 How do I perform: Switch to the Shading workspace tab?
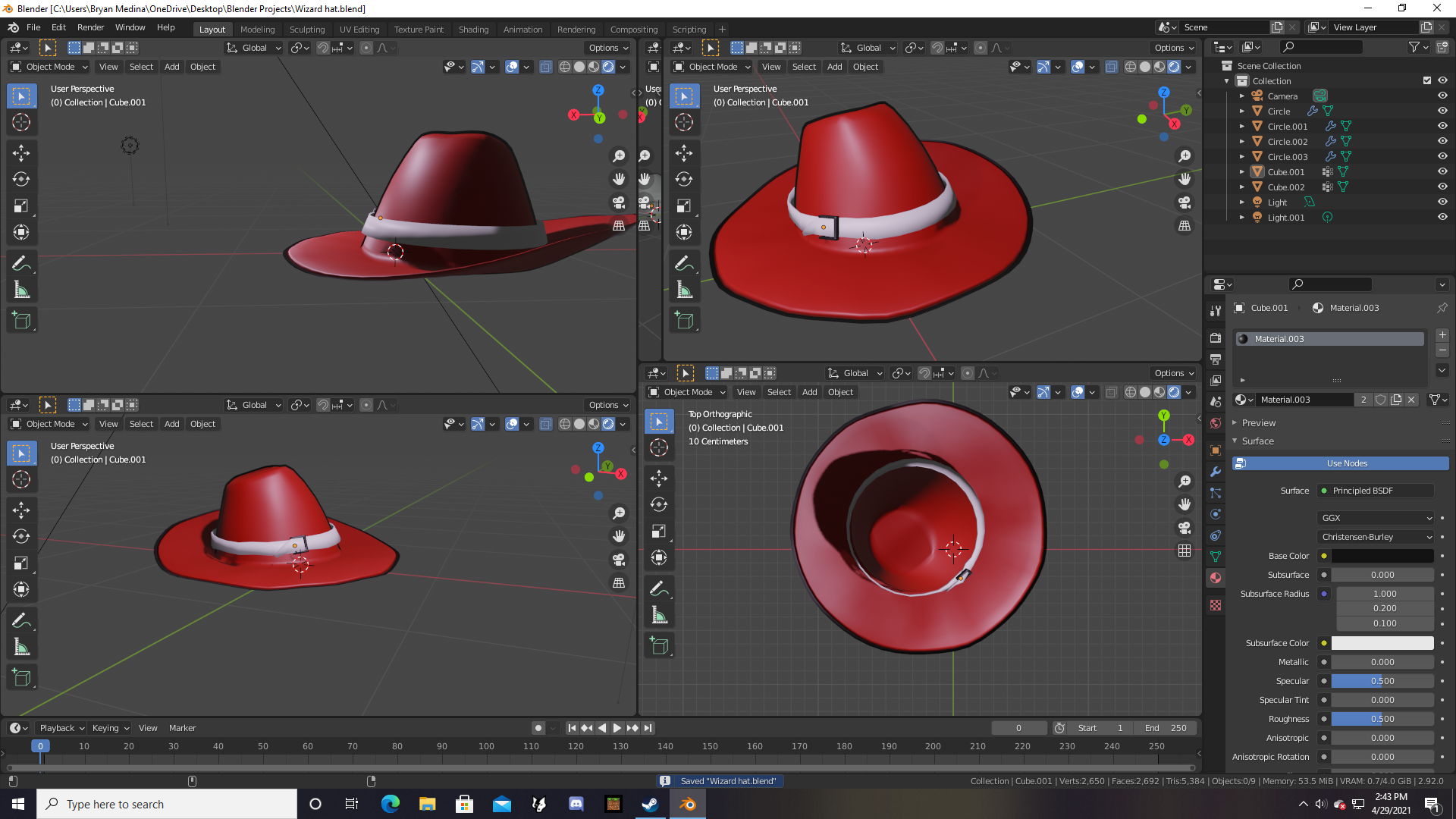pos(473,29)
